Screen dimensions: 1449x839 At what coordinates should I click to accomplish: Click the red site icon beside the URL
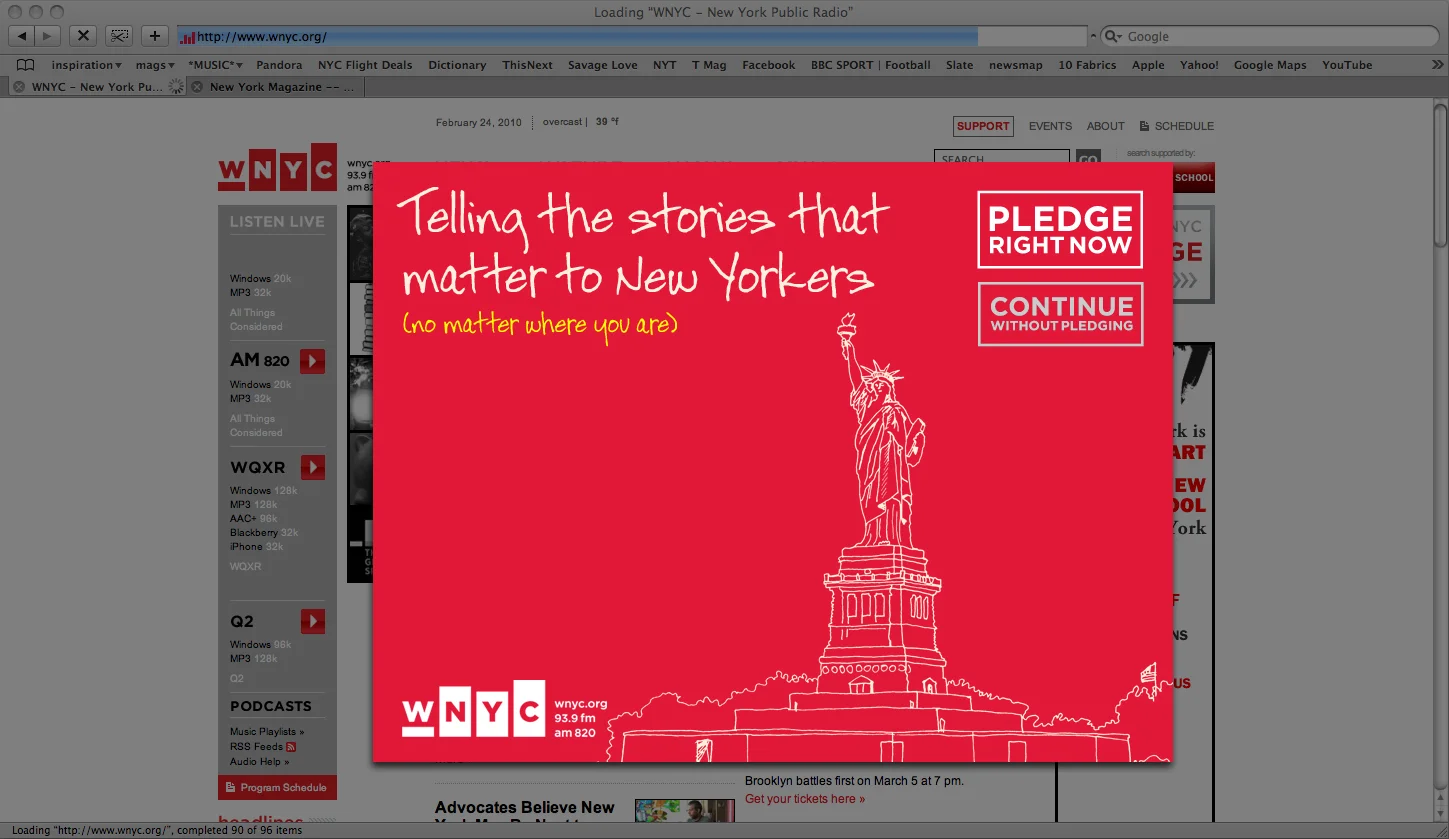click(187, 37)
